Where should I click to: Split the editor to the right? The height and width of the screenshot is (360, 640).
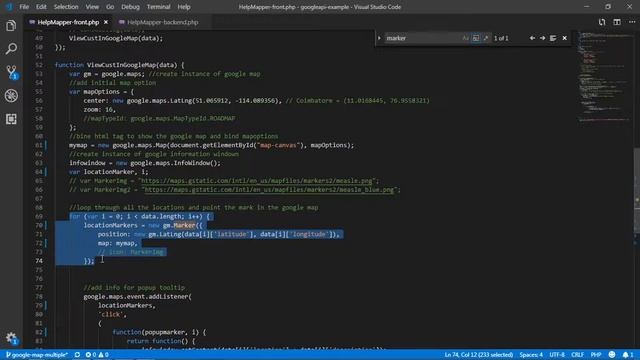coord(617,22)
